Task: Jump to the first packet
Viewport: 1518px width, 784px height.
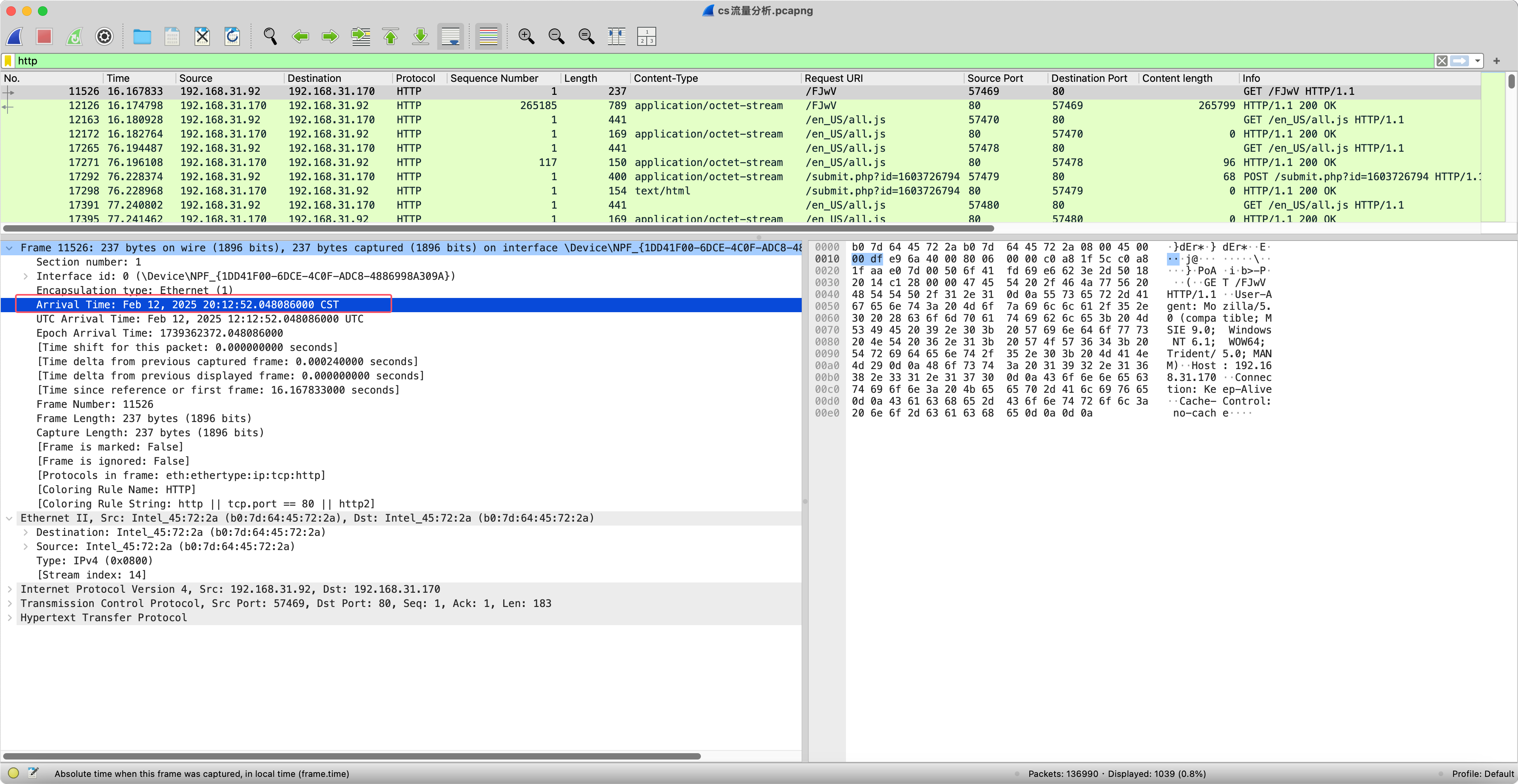Action: pos(391,36)
